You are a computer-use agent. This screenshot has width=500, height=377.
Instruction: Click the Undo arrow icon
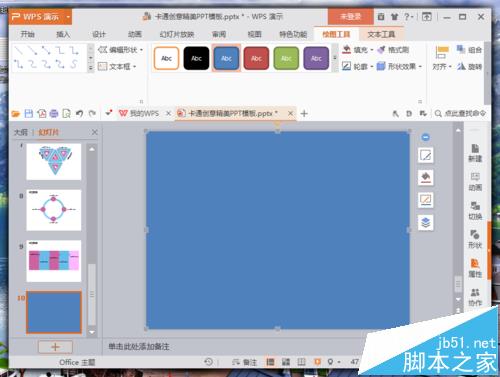[x=79, y=114]
